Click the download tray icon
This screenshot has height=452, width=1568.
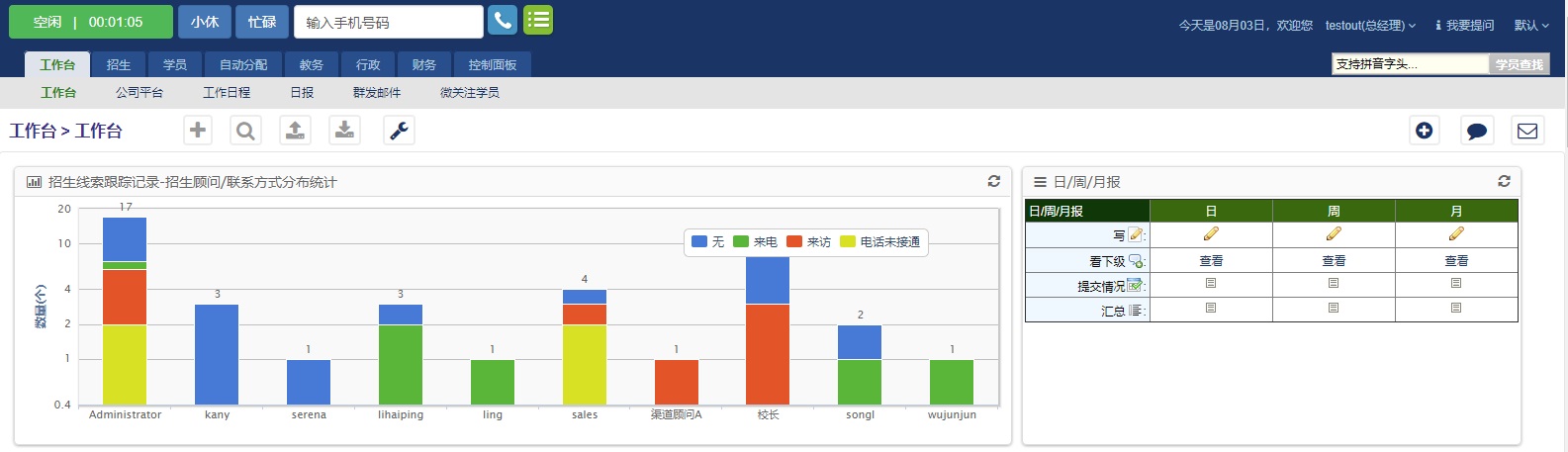point(344,130)
